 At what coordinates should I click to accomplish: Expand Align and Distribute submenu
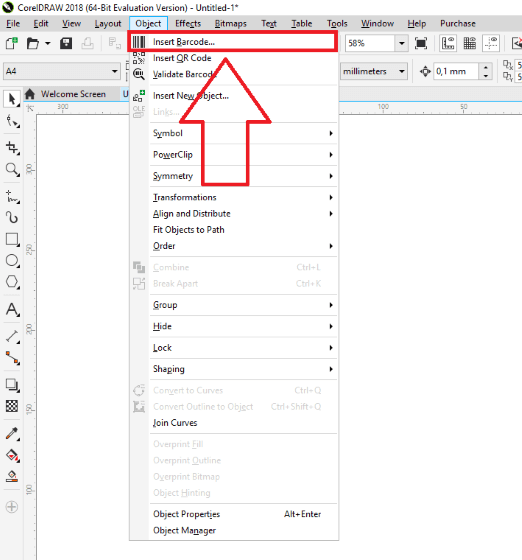(x=244, y=214)
